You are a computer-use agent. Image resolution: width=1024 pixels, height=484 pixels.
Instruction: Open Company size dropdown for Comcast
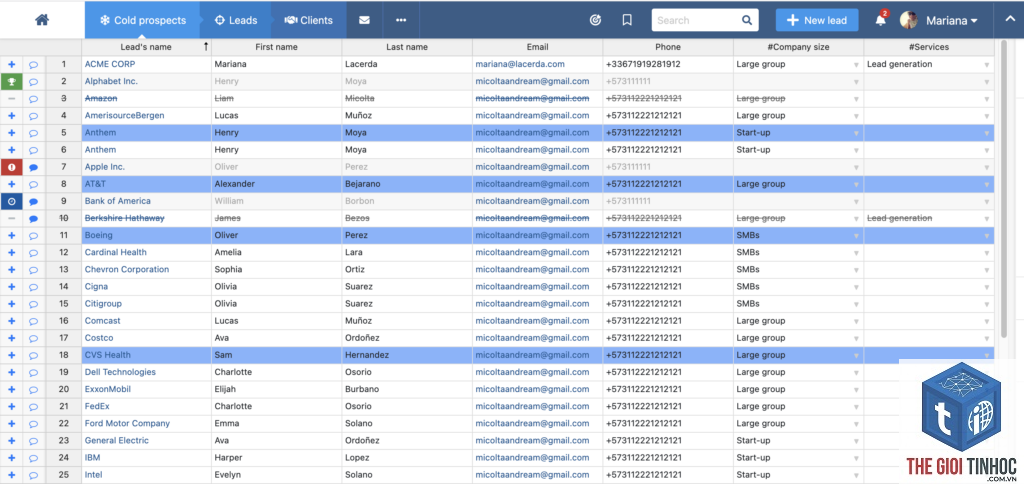pos(856,321)
